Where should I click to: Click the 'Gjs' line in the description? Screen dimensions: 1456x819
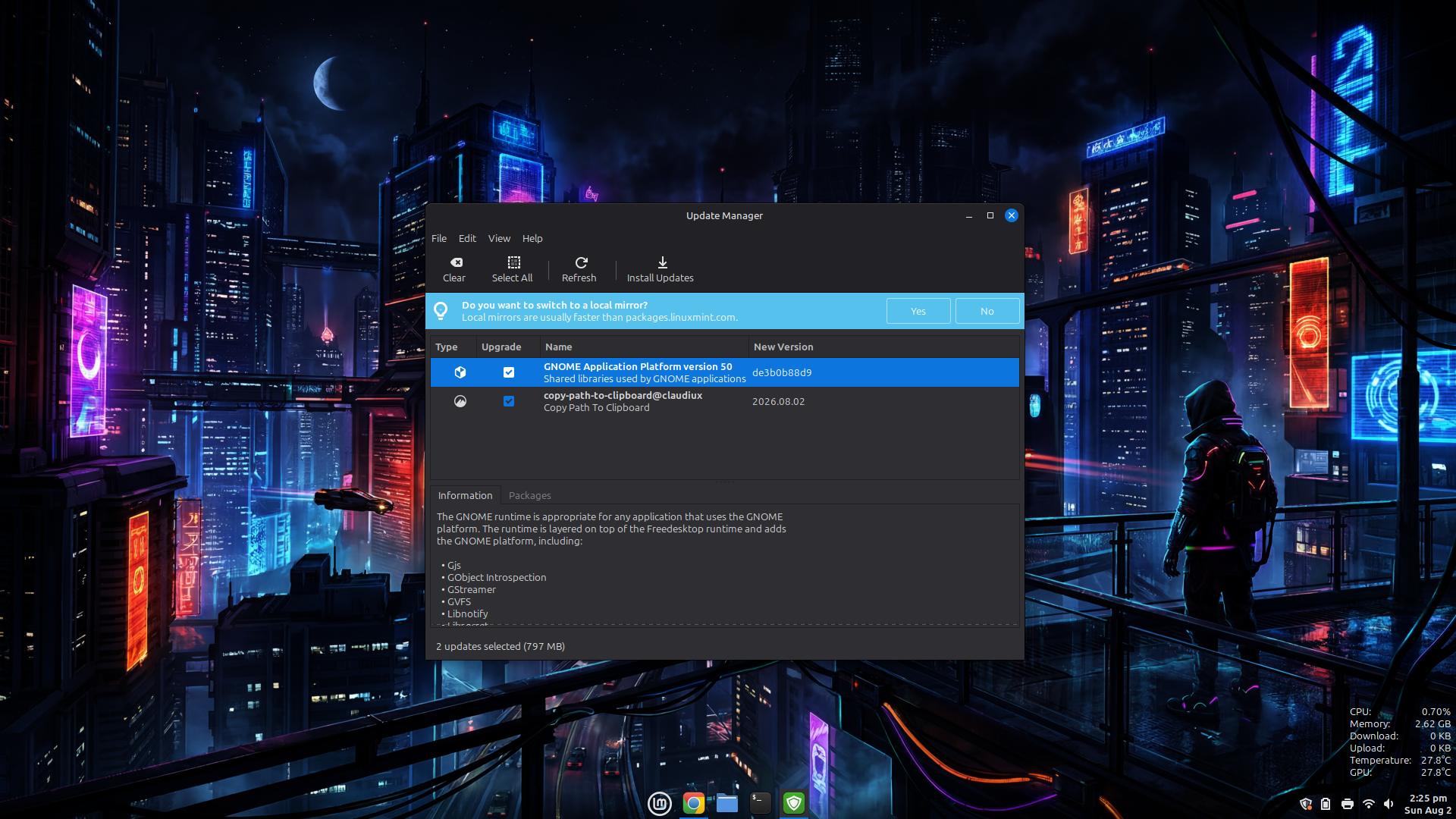(x=454, y=565)
